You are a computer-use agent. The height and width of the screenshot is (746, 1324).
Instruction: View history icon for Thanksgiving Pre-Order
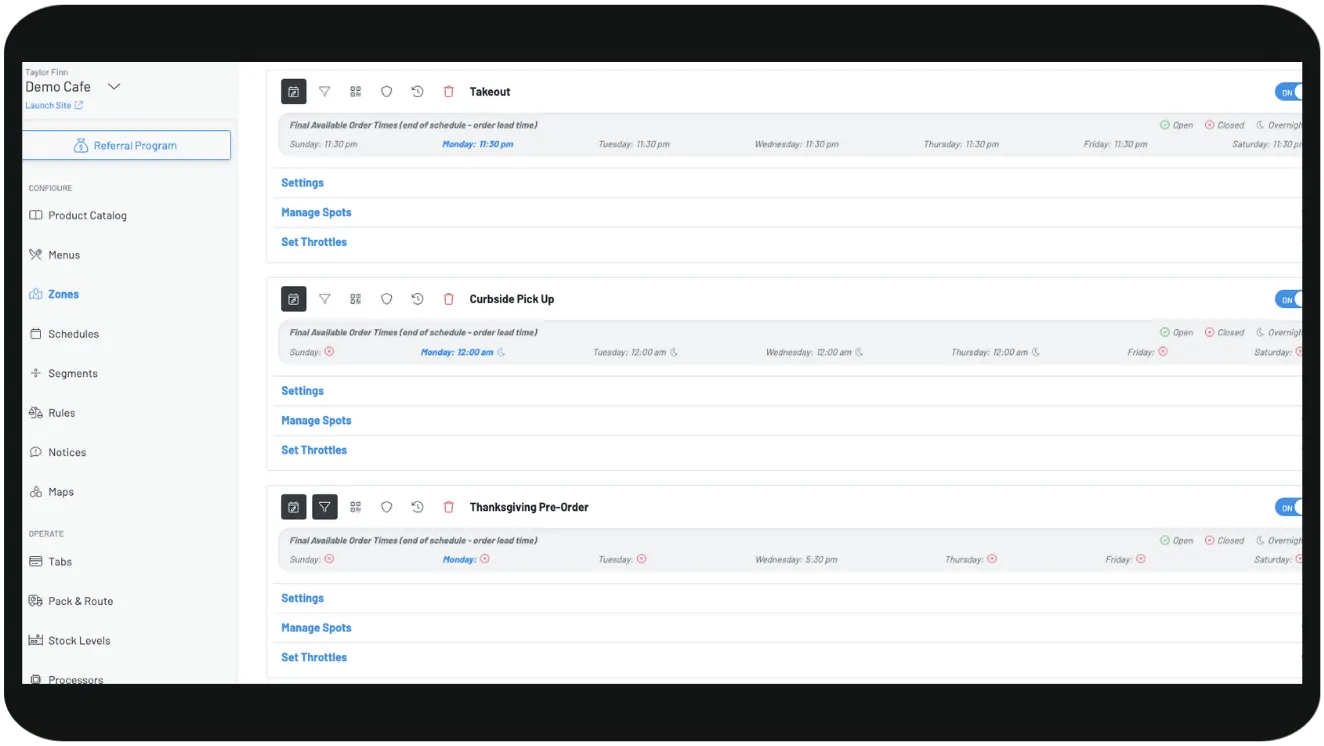[417, 507]
